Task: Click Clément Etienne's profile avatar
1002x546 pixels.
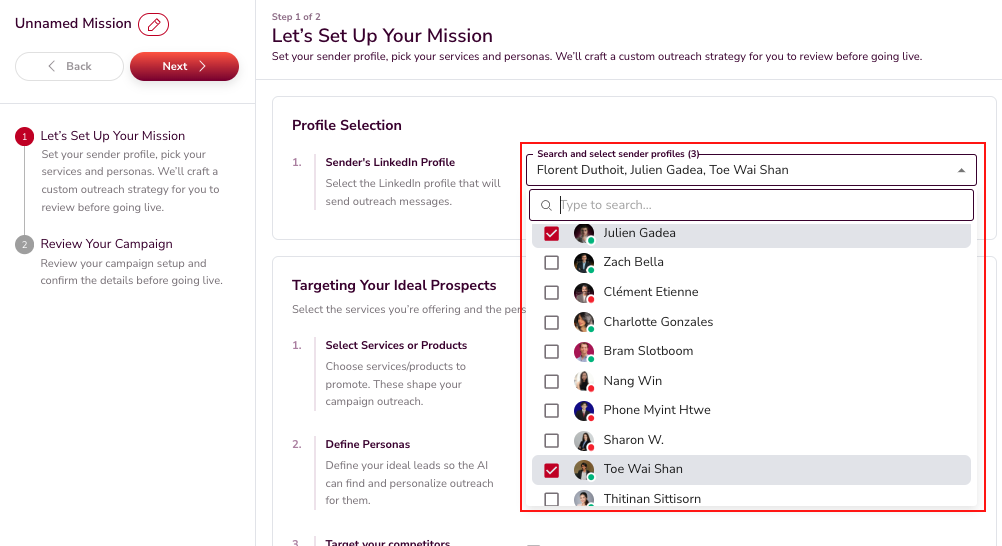Action: tap(584, 293)
